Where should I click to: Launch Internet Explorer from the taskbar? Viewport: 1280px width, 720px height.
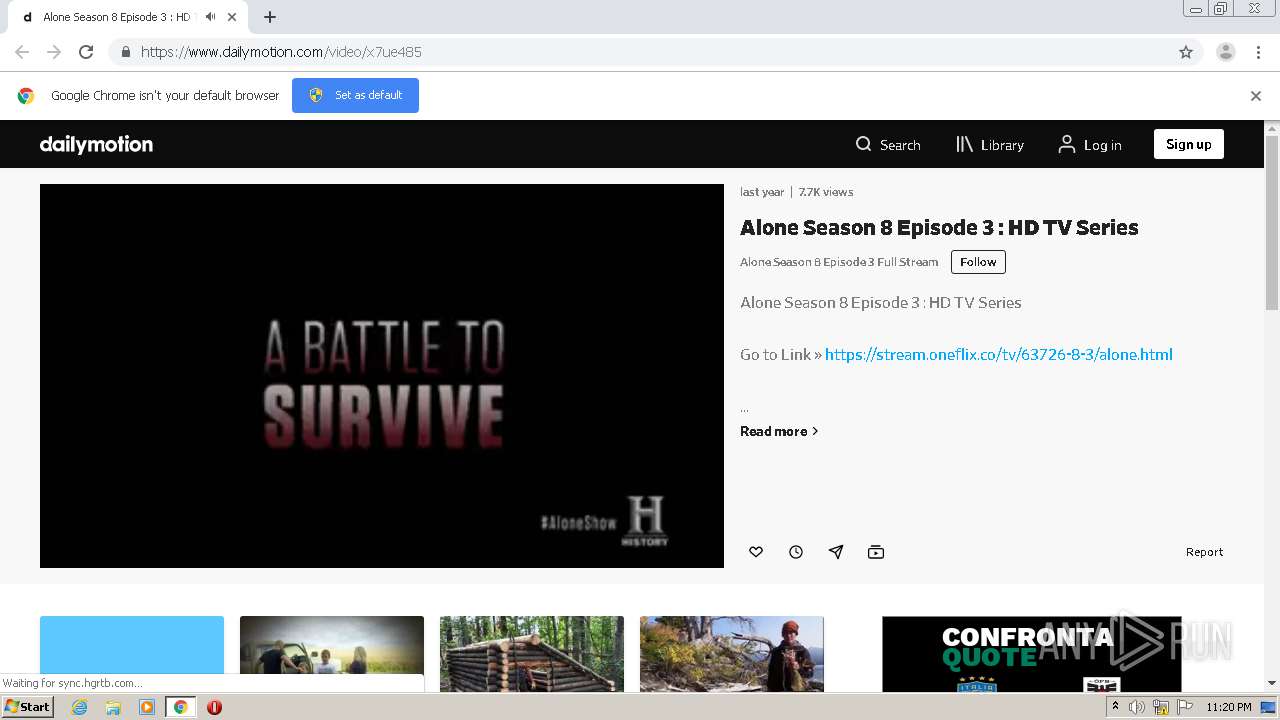click(79, 707)
